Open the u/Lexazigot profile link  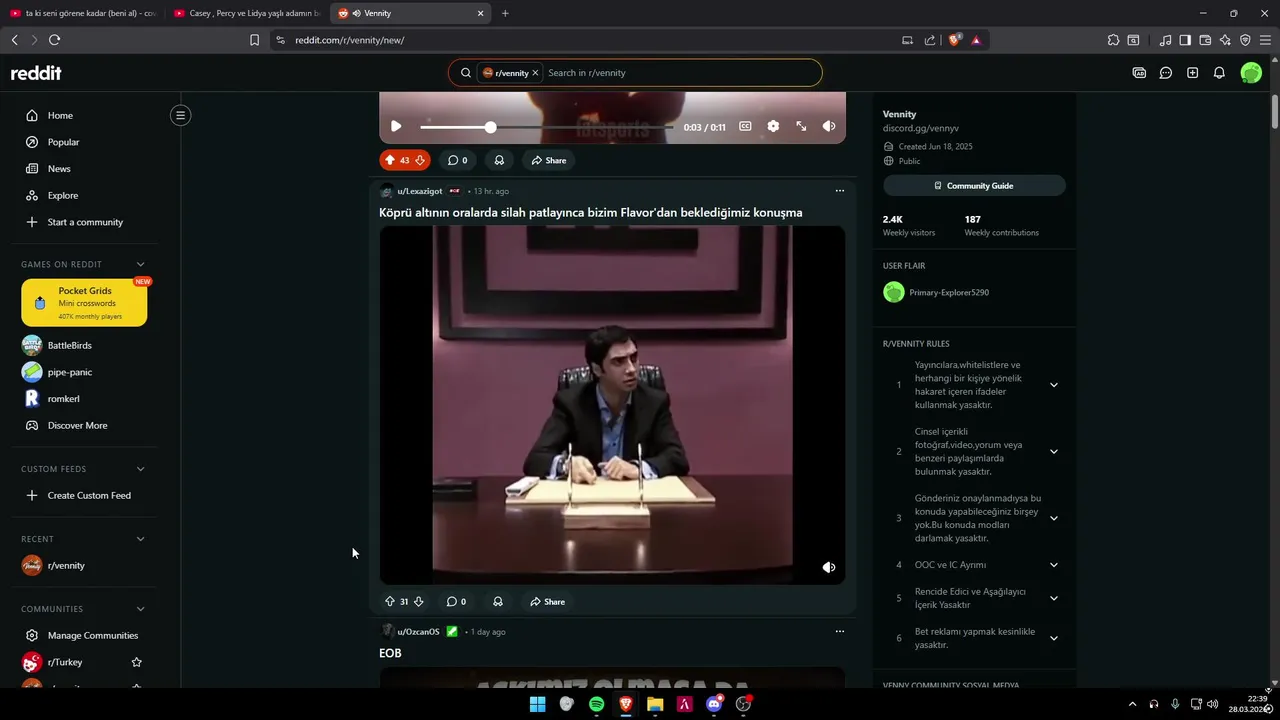(420, 191)
